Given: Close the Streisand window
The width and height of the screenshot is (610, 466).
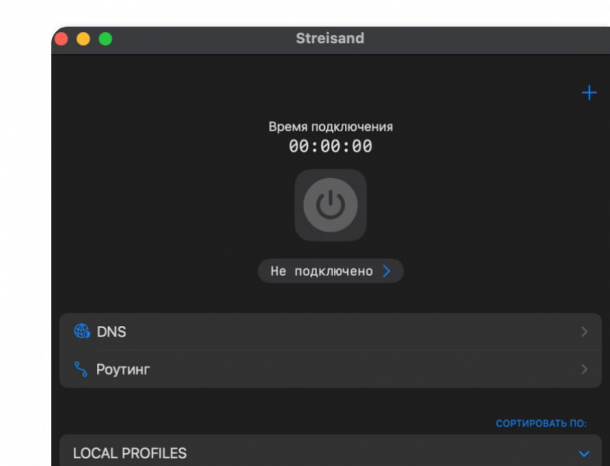Looking at the screenshot, I should (x=61, y=39).
